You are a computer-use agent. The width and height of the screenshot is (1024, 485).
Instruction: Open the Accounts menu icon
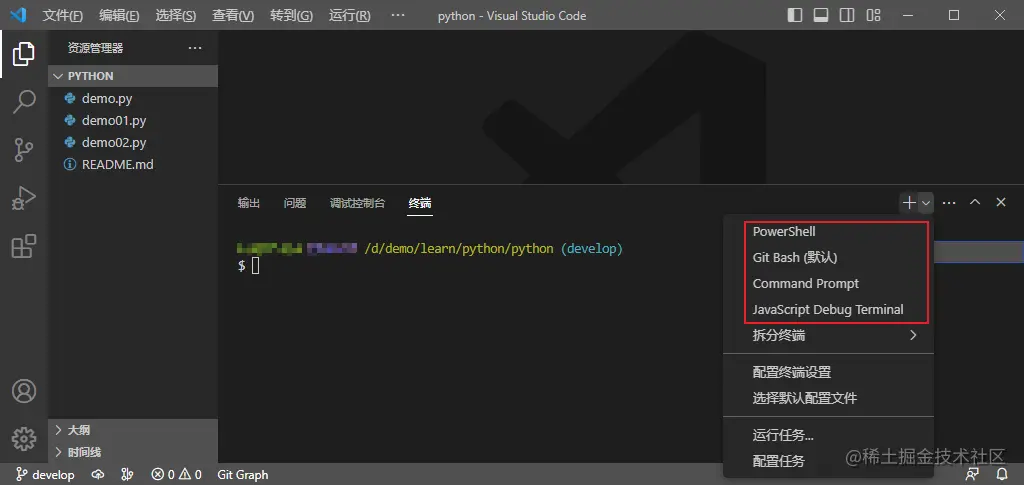tap(24, 391)
